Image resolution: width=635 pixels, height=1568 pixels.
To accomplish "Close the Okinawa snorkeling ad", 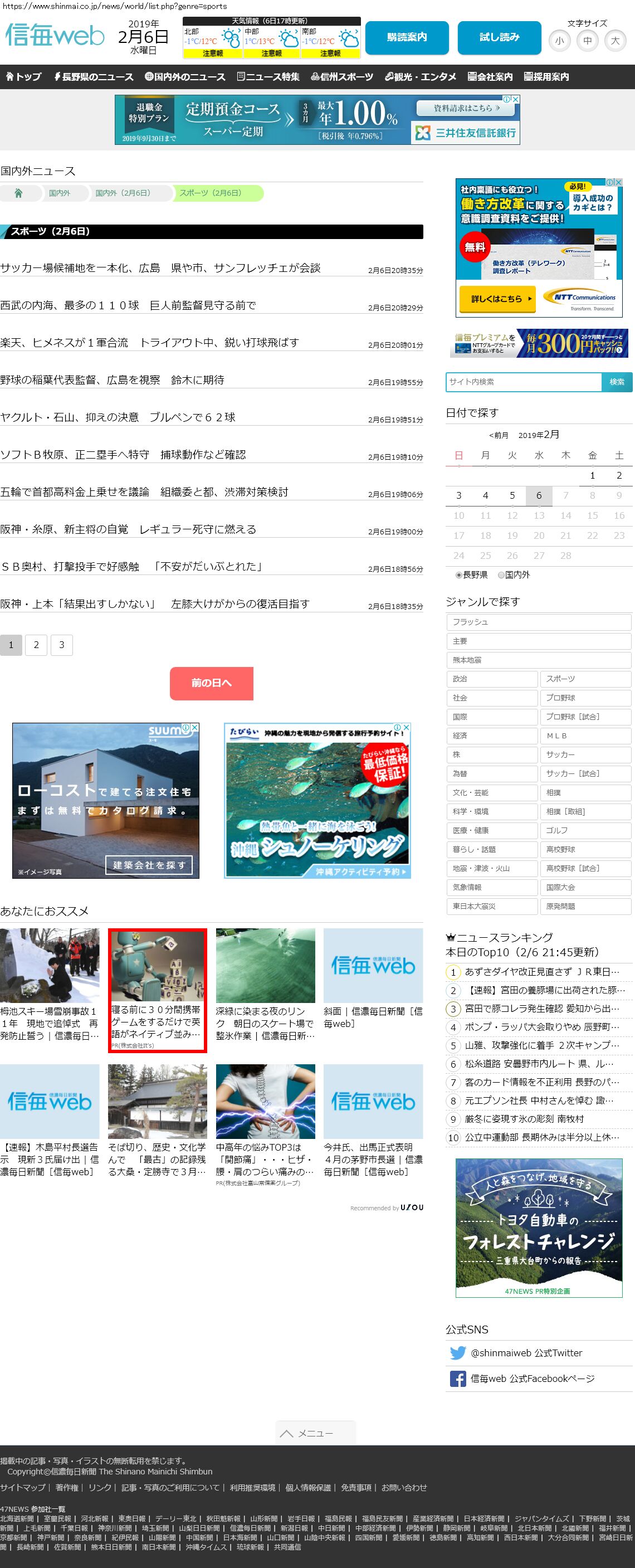I will coord(406,727).
